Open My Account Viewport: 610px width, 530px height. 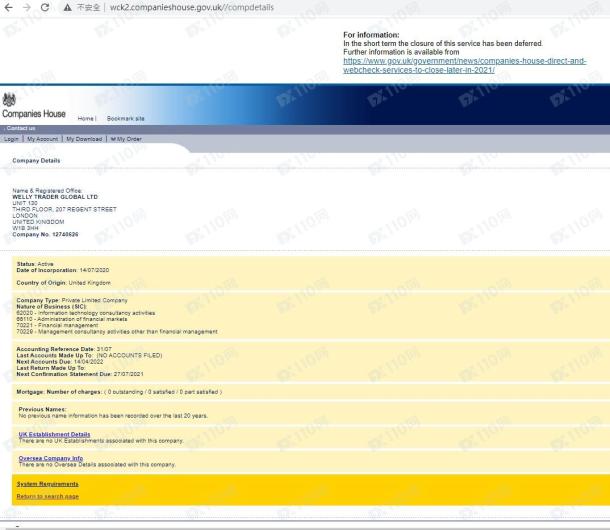point(42,139)
